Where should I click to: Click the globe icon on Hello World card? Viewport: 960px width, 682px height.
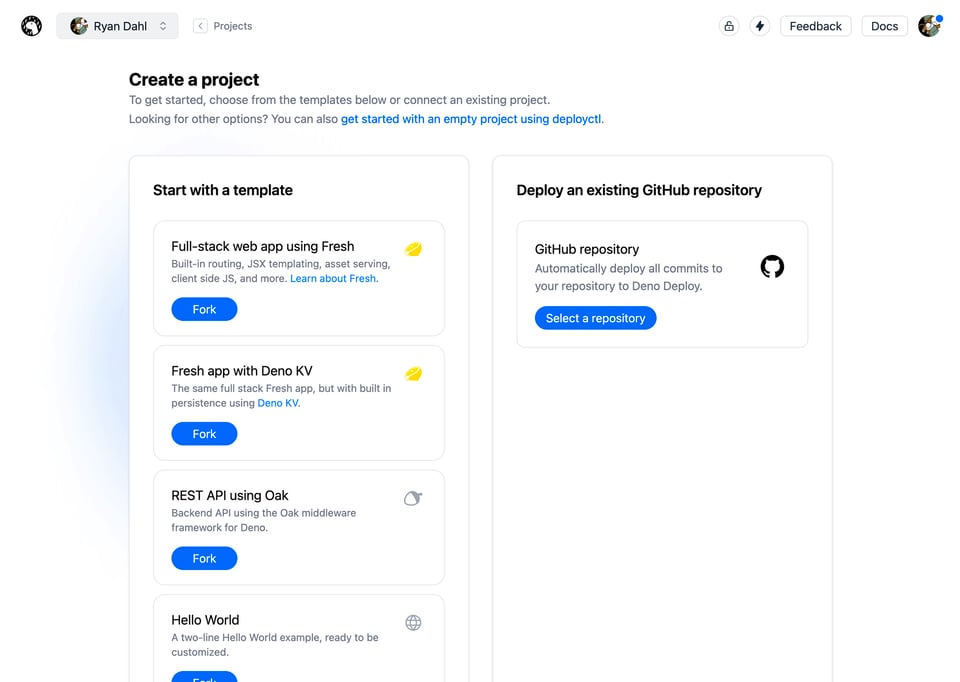[x=413, y=623]
